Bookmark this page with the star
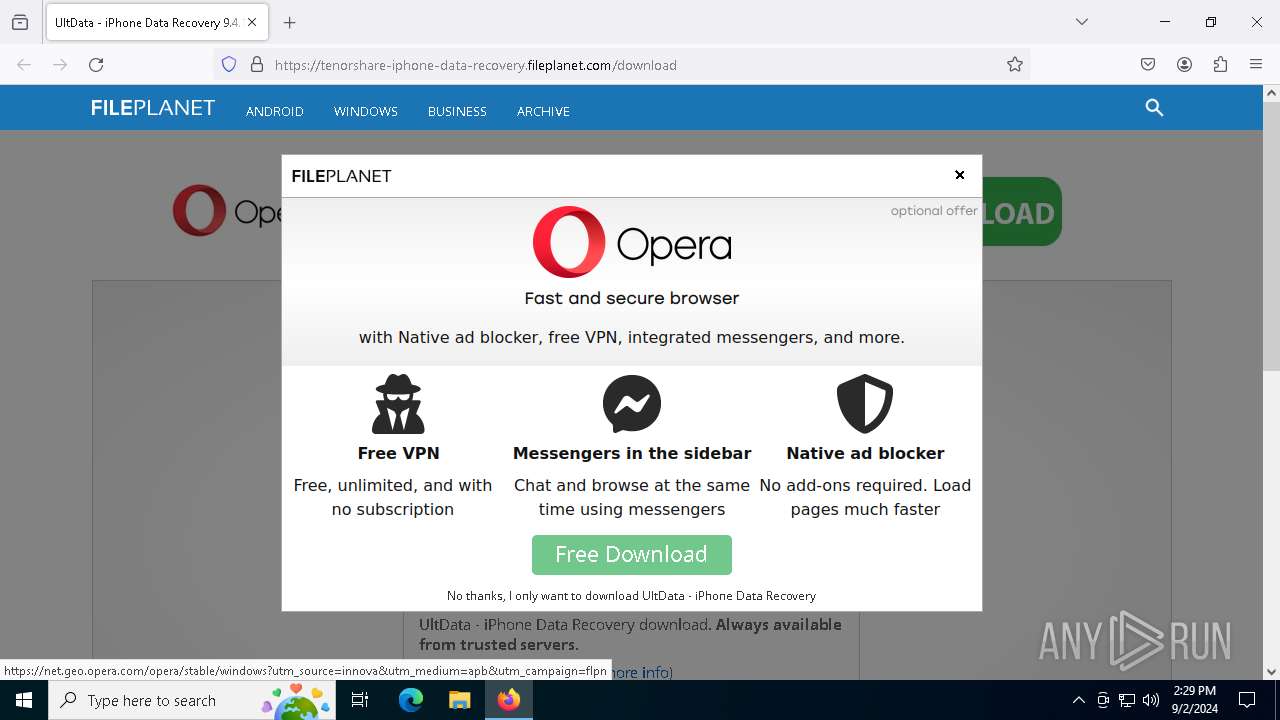This screenshot has width=1280, height=720. [1015, 65]
